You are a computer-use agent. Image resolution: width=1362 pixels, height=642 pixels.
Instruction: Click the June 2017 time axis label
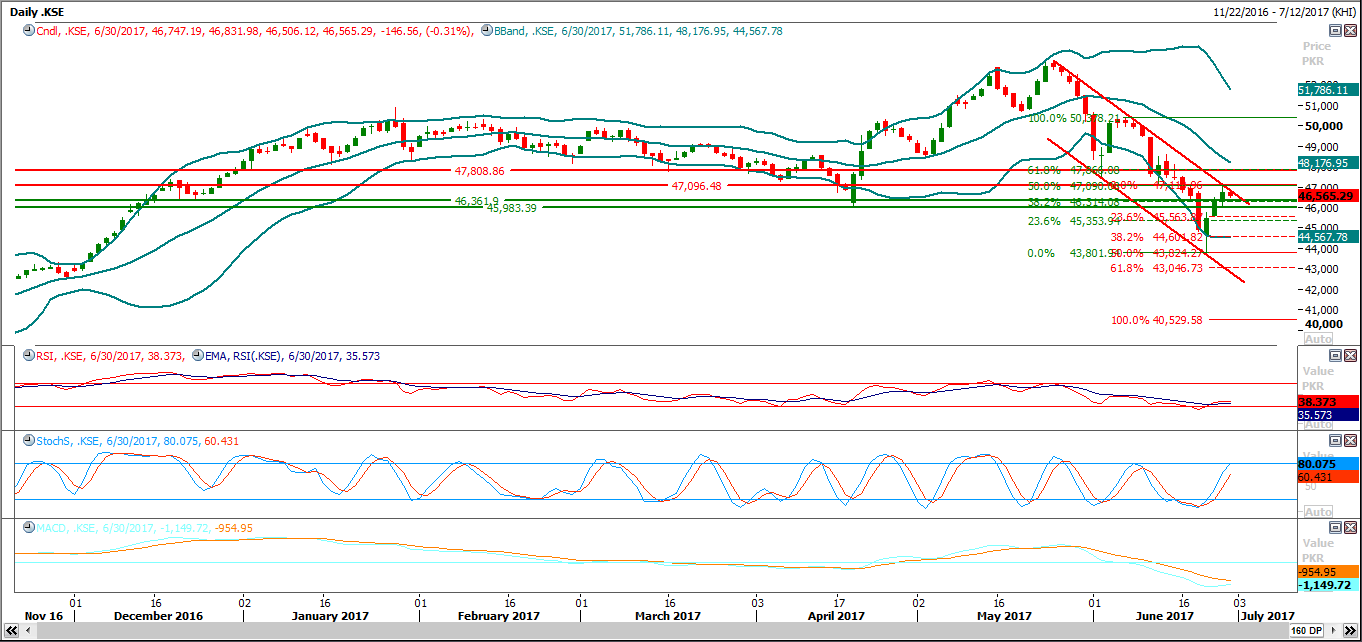[1165, 616]
